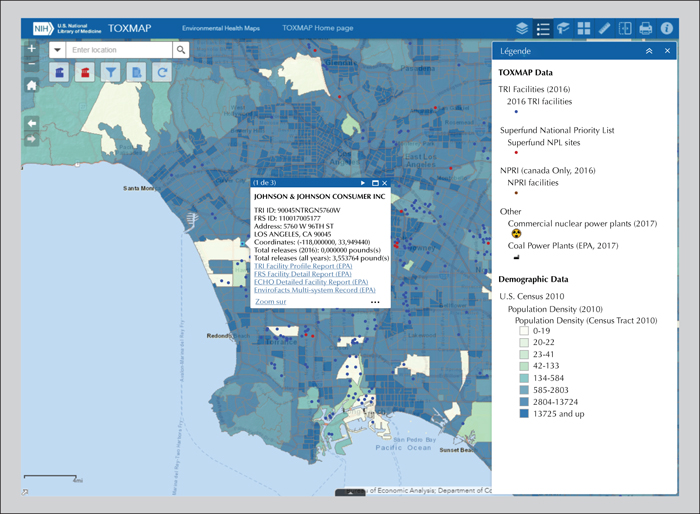The width and height of the screenshot is (700, 514).
Task: Click the Superfund red dot legend symbol
Action: (x=516, y=153)
